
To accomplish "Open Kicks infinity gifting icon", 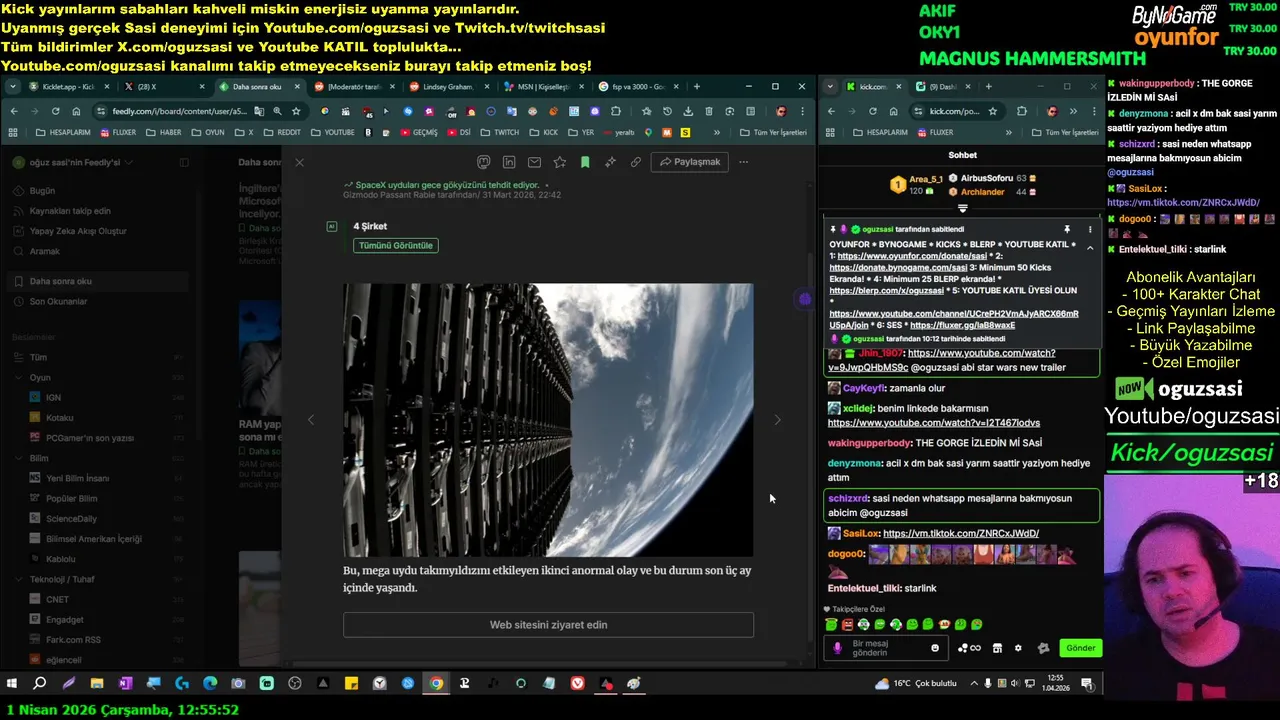I will 968,648.
